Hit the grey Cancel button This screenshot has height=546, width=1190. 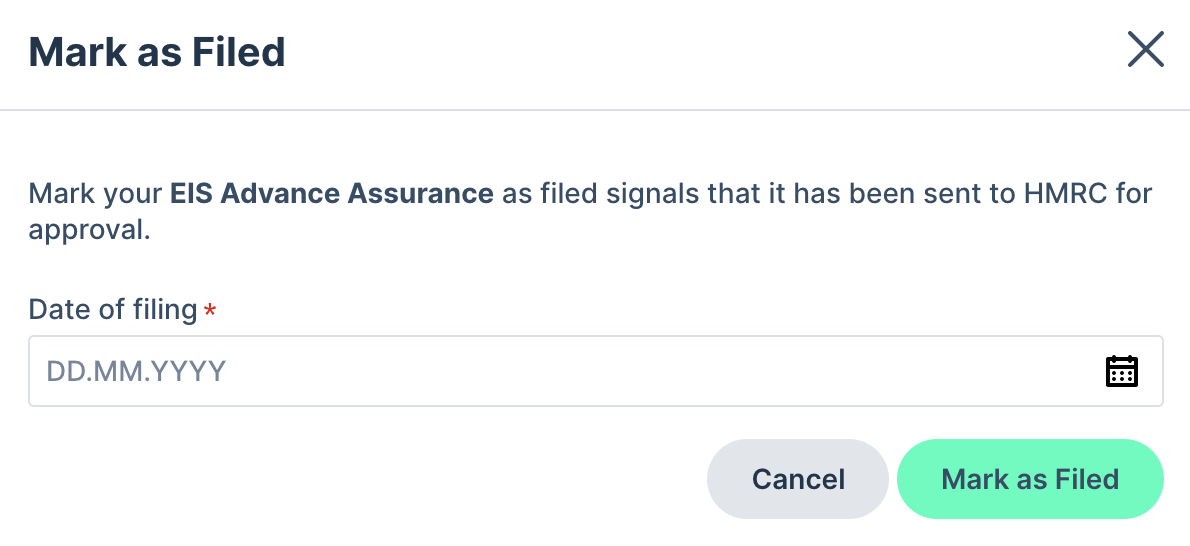tap(798, 479)
